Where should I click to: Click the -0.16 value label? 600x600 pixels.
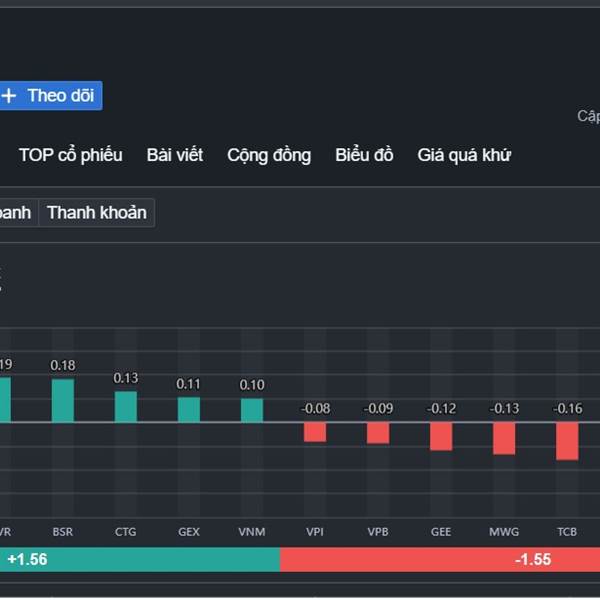click(567, 409)
